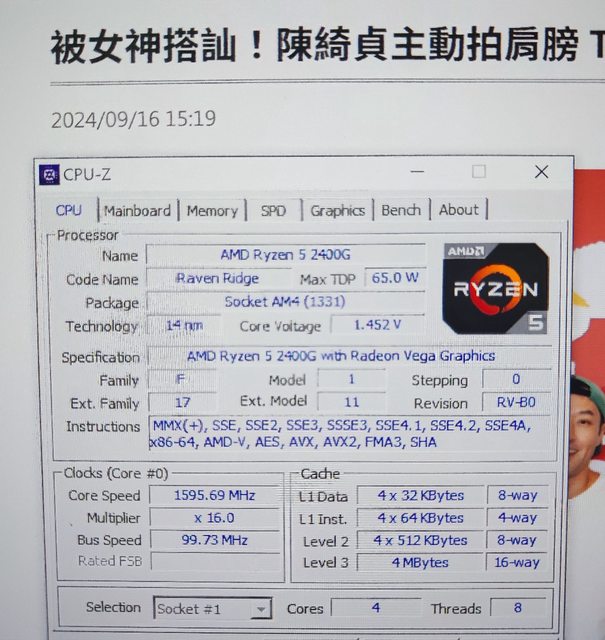Click the Threads count field
Image resolution: width=605 pixels, height=640 pixels.
pyautogui.click(x=517, y=608)
